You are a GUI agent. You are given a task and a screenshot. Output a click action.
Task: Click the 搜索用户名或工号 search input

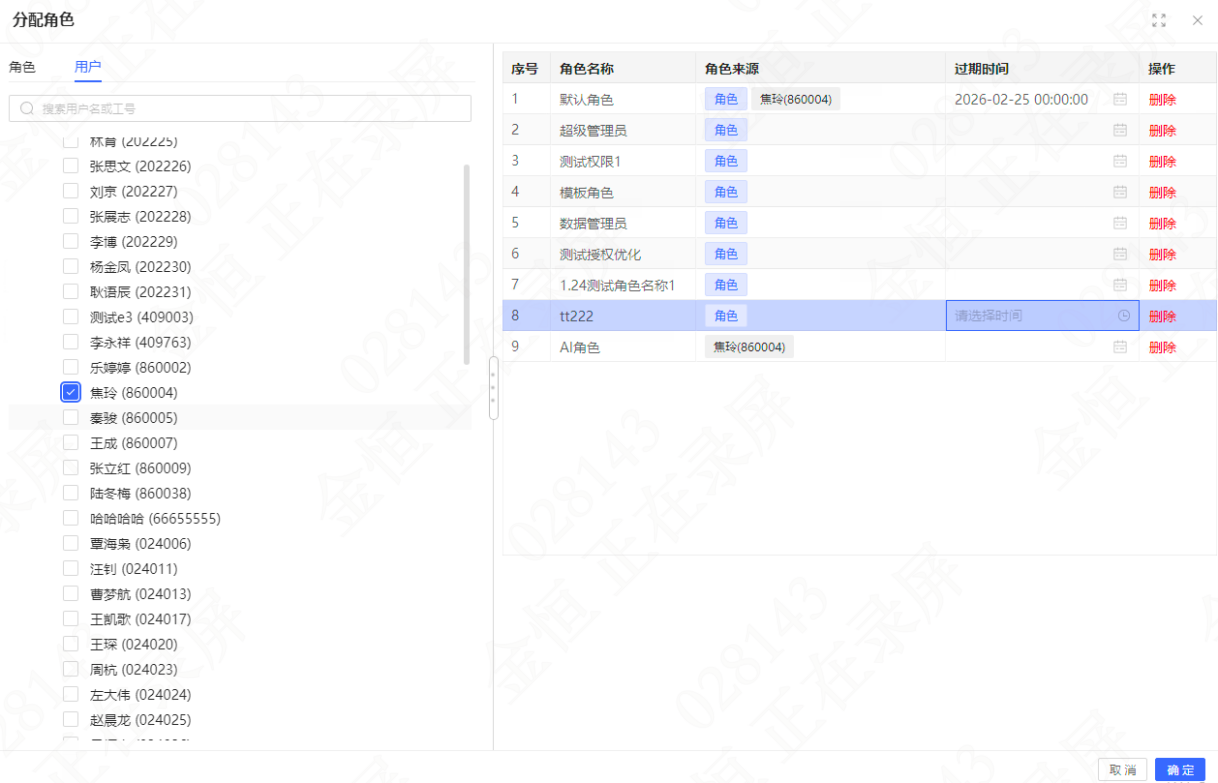(x=240, y=108)
